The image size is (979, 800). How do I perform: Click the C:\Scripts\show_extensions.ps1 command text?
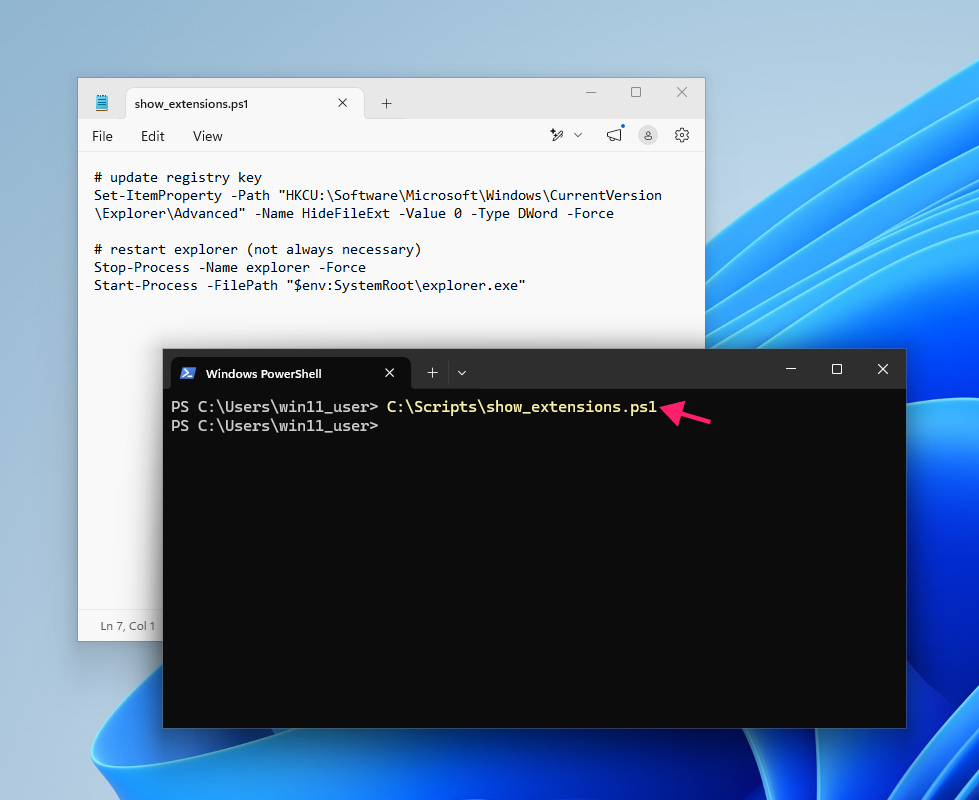522,407
